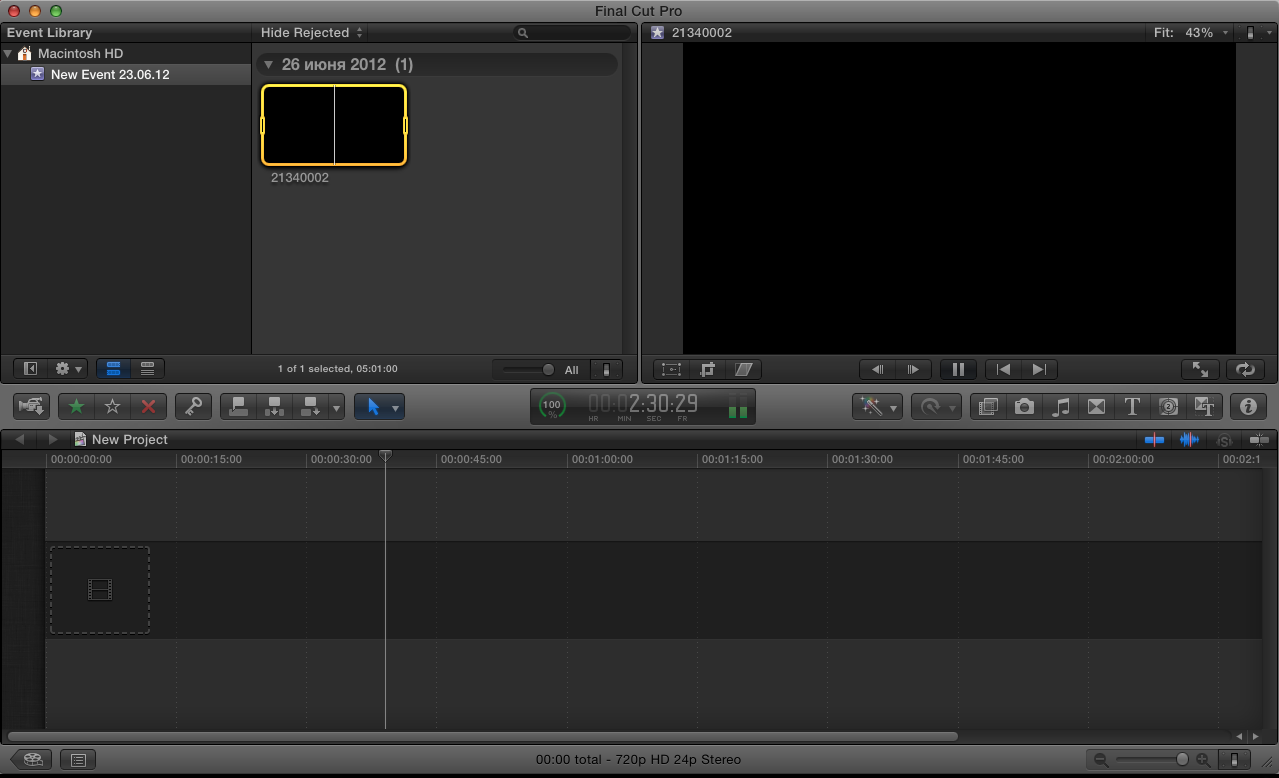
Task: Toggle loop playback in the viewer
Action: click(x=1245, y=369)
